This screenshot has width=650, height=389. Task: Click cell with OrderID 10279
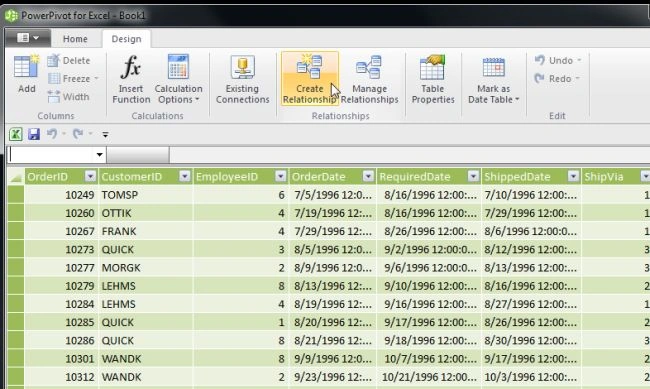(61, 286)
